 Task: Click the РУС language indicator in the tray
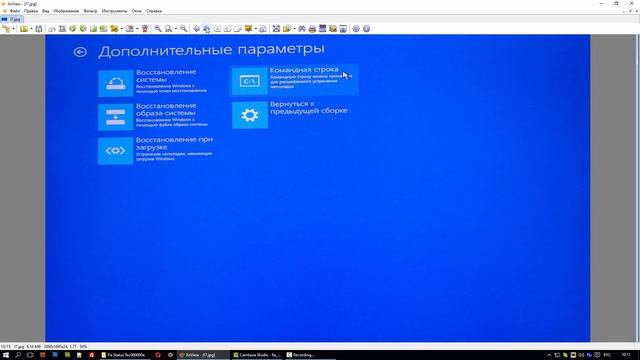point(607,355)
